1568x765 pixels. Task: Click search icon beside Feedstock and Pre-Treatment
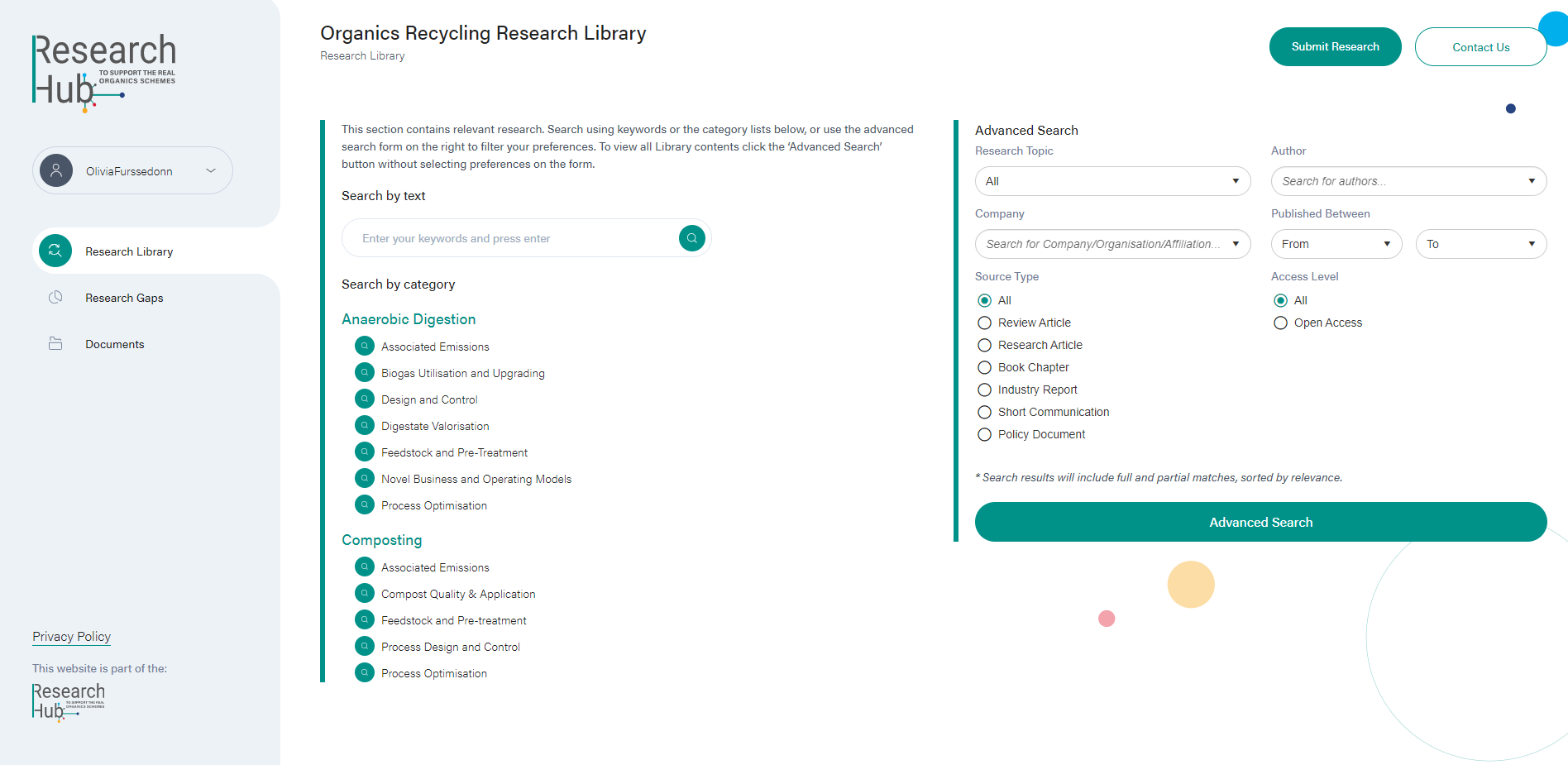pyautogui.click(x=365, y=452)
